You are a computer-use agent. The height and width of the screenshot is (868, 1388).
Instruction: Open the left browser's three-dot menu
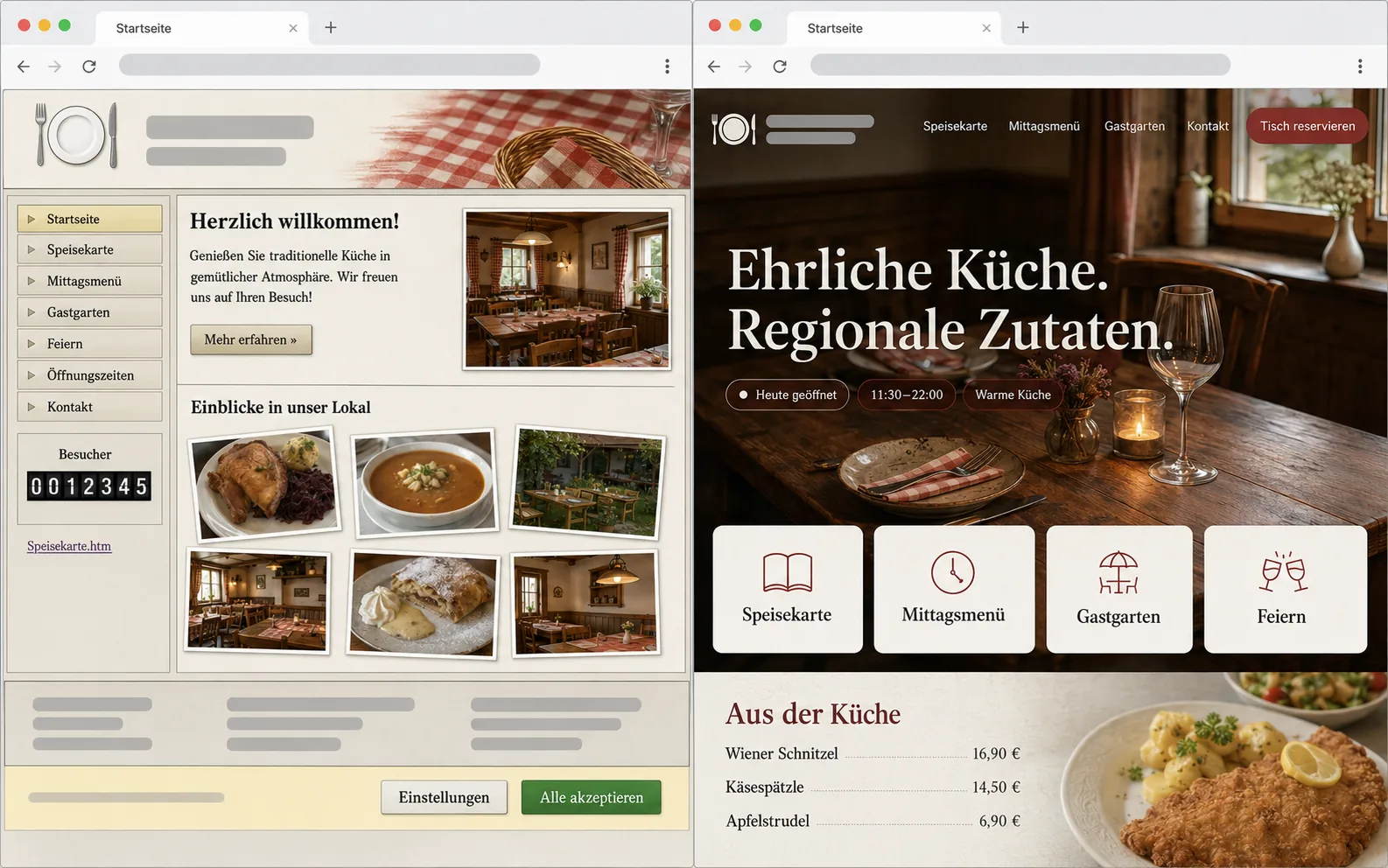tap(667, 66)
